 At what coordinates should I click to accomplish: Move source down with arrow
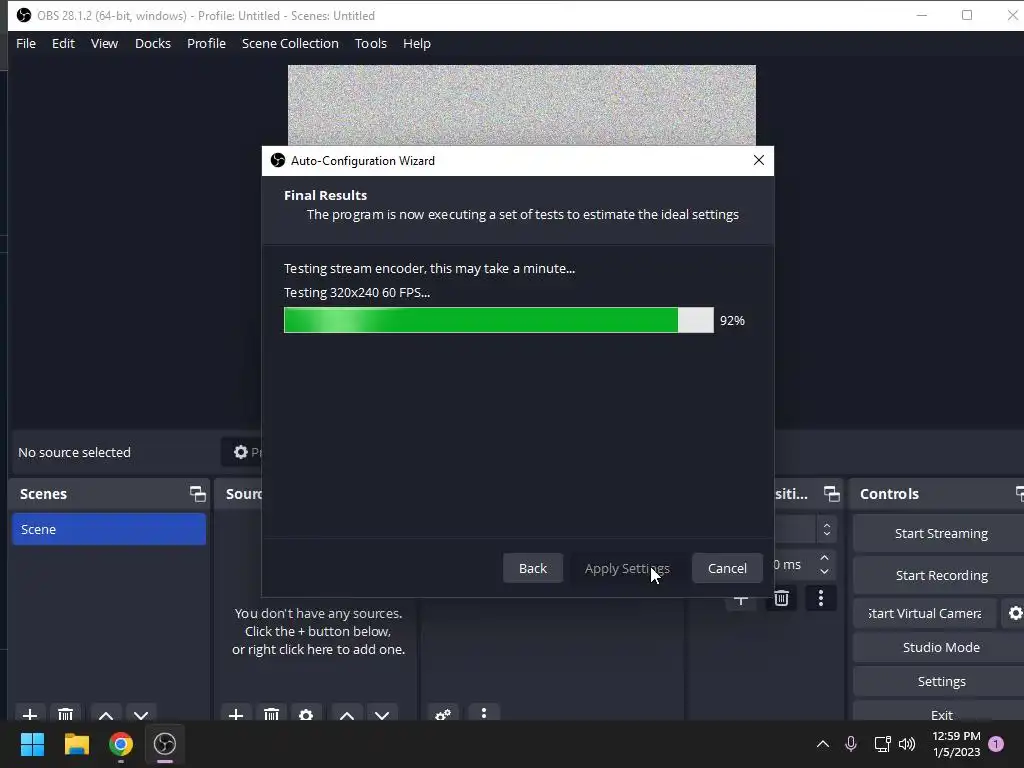pos(382,714)
